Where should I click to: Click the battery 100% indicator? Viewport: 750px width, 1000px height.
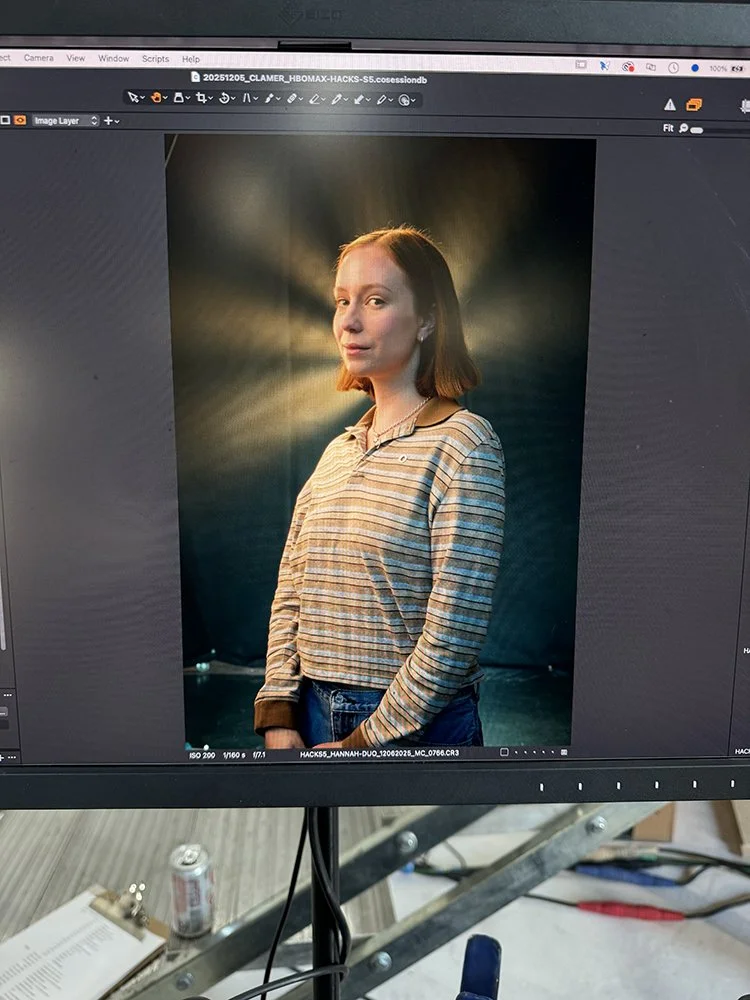728,69
